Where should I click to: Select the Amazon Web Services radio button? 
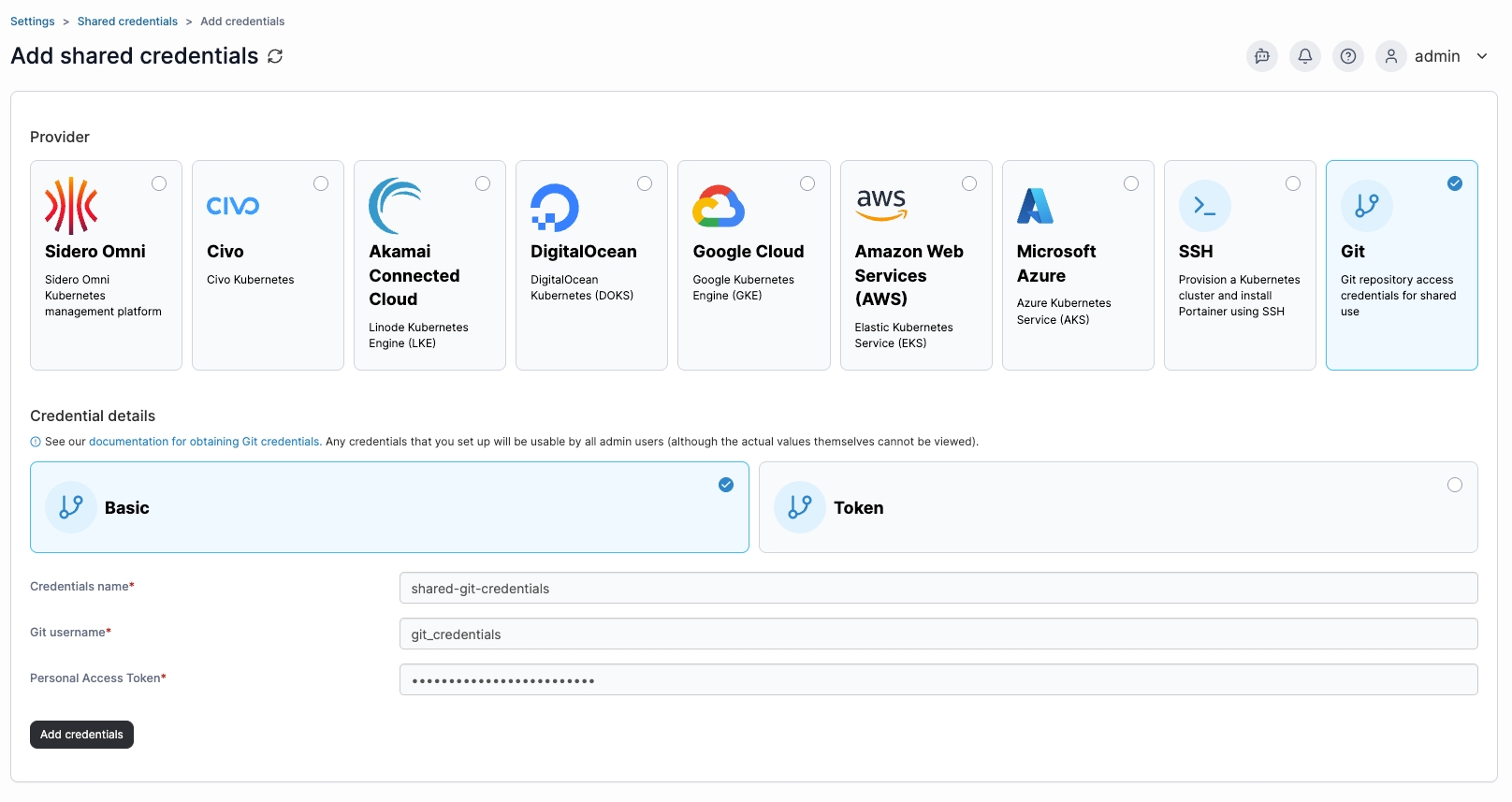point(969,183)
